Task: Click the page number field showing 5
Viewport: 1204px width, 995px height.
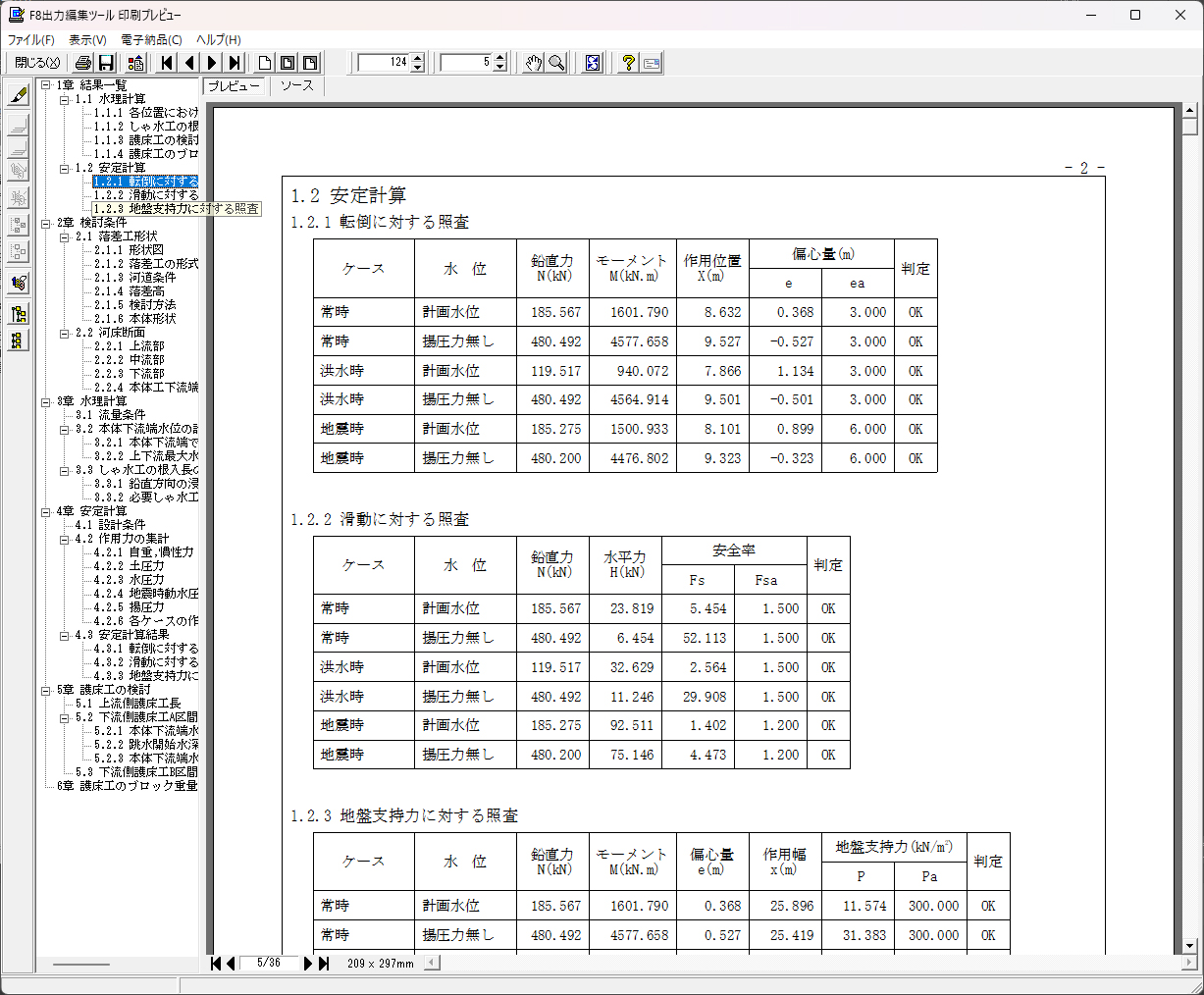Action: coord(467,63)
